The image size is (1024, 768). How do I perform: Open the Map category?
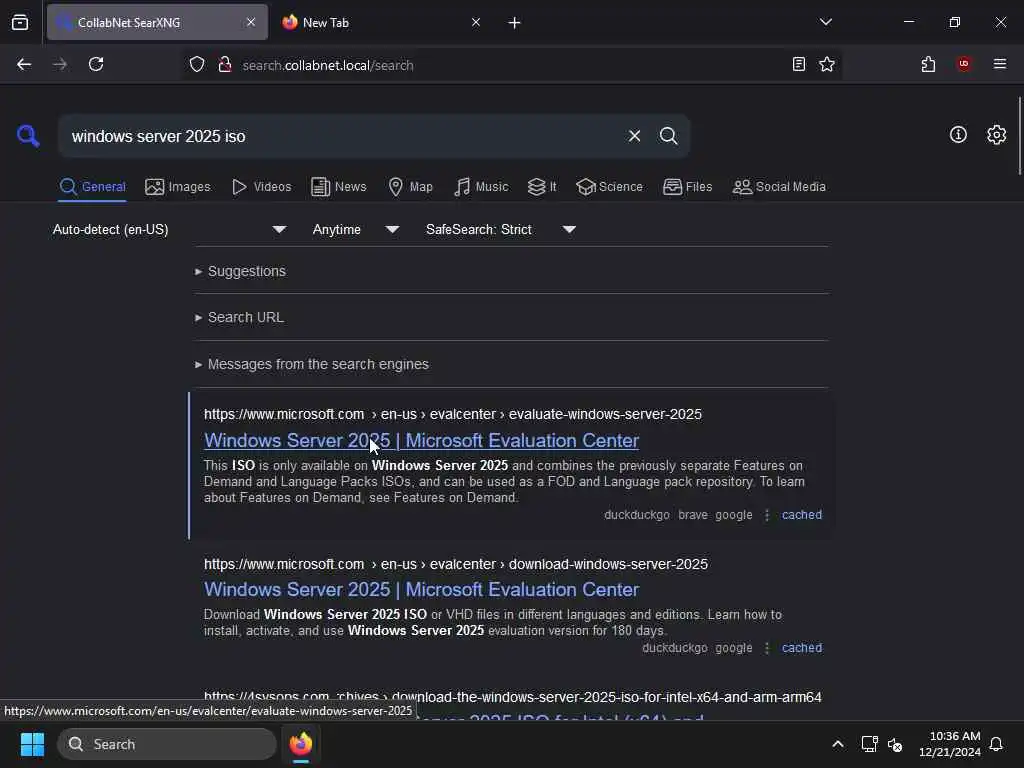410,187
